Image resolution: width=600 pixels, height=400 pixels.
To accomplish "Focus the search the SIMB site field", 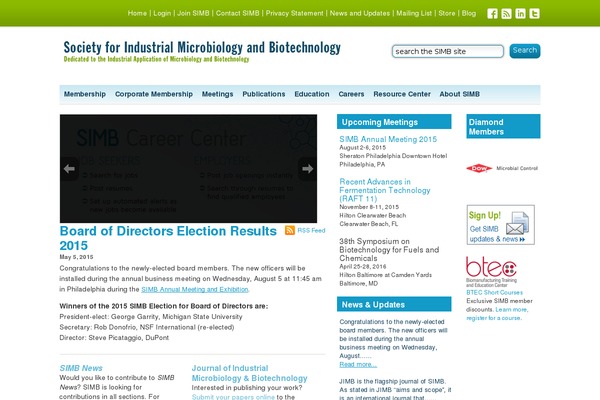I will coord(448,51).
